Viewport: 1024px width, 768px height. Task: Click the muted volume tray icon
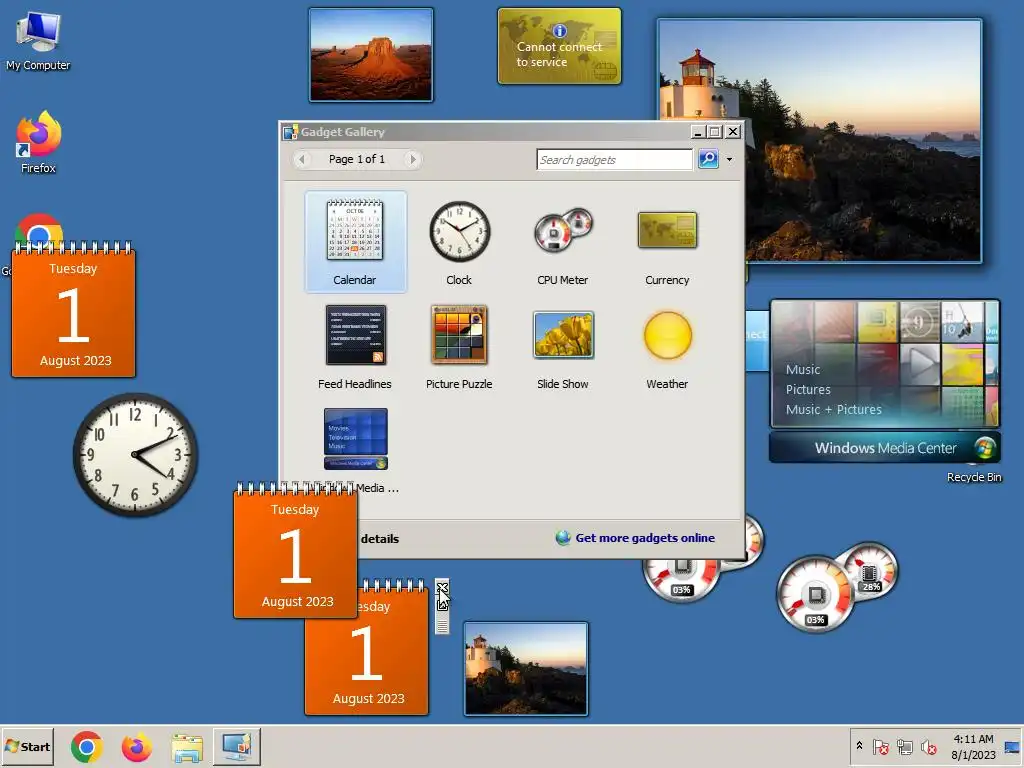pyautogui.click(x=928, y=746)
